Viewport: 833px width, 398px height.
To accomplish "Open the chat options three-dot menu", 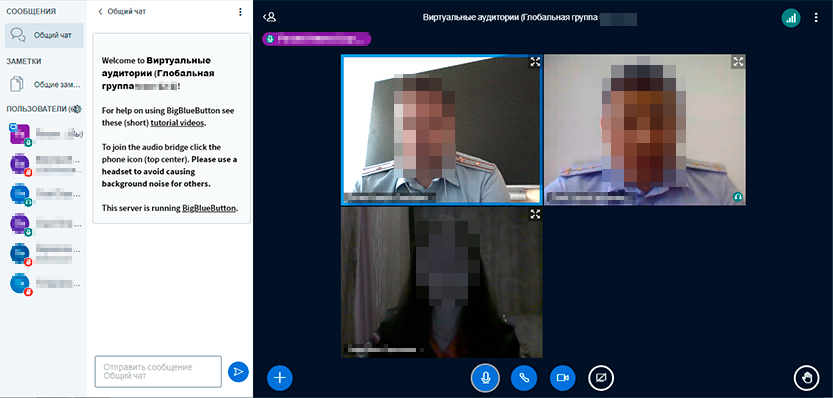I will point(241,11).
